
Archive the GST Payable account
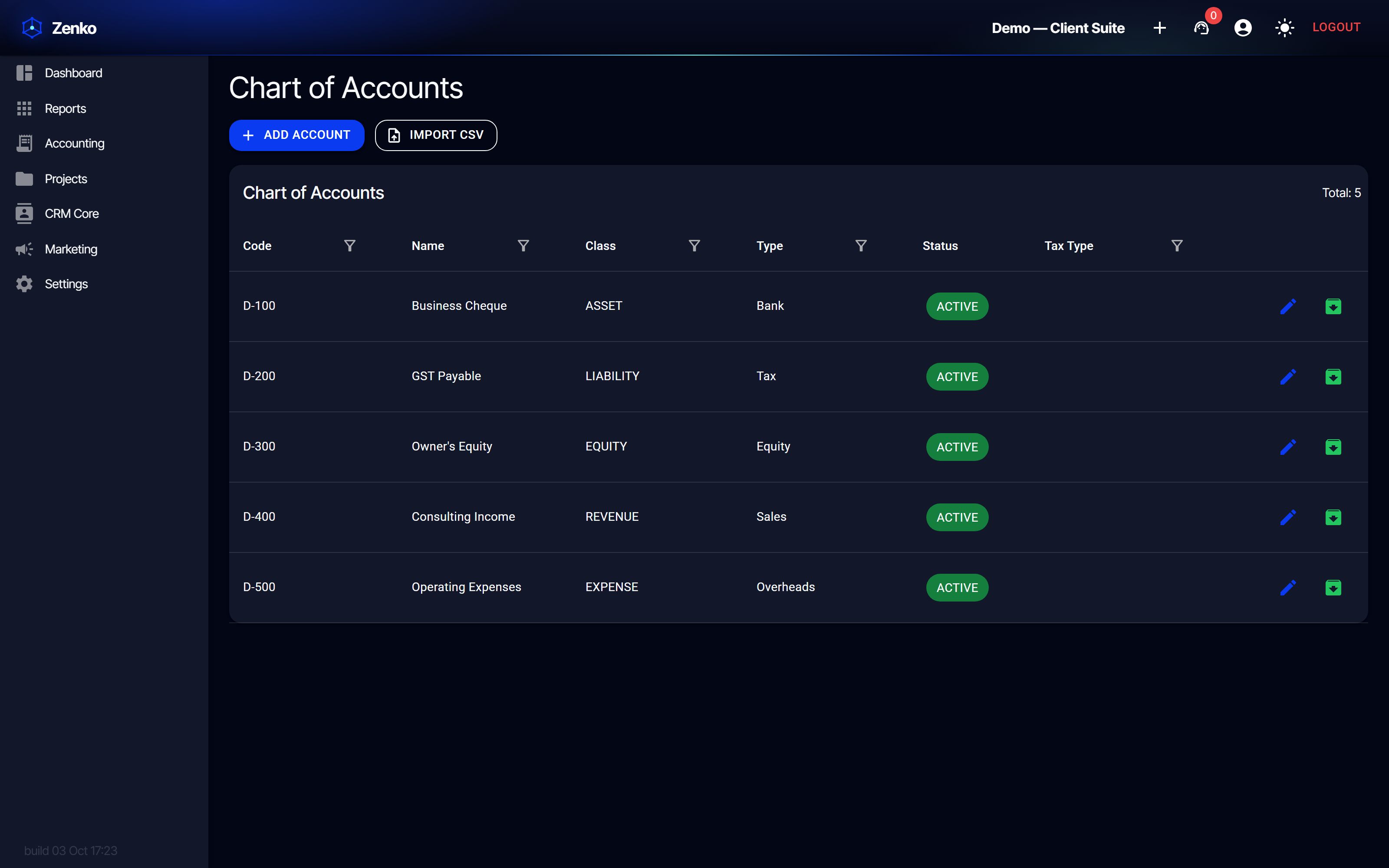1333,377
